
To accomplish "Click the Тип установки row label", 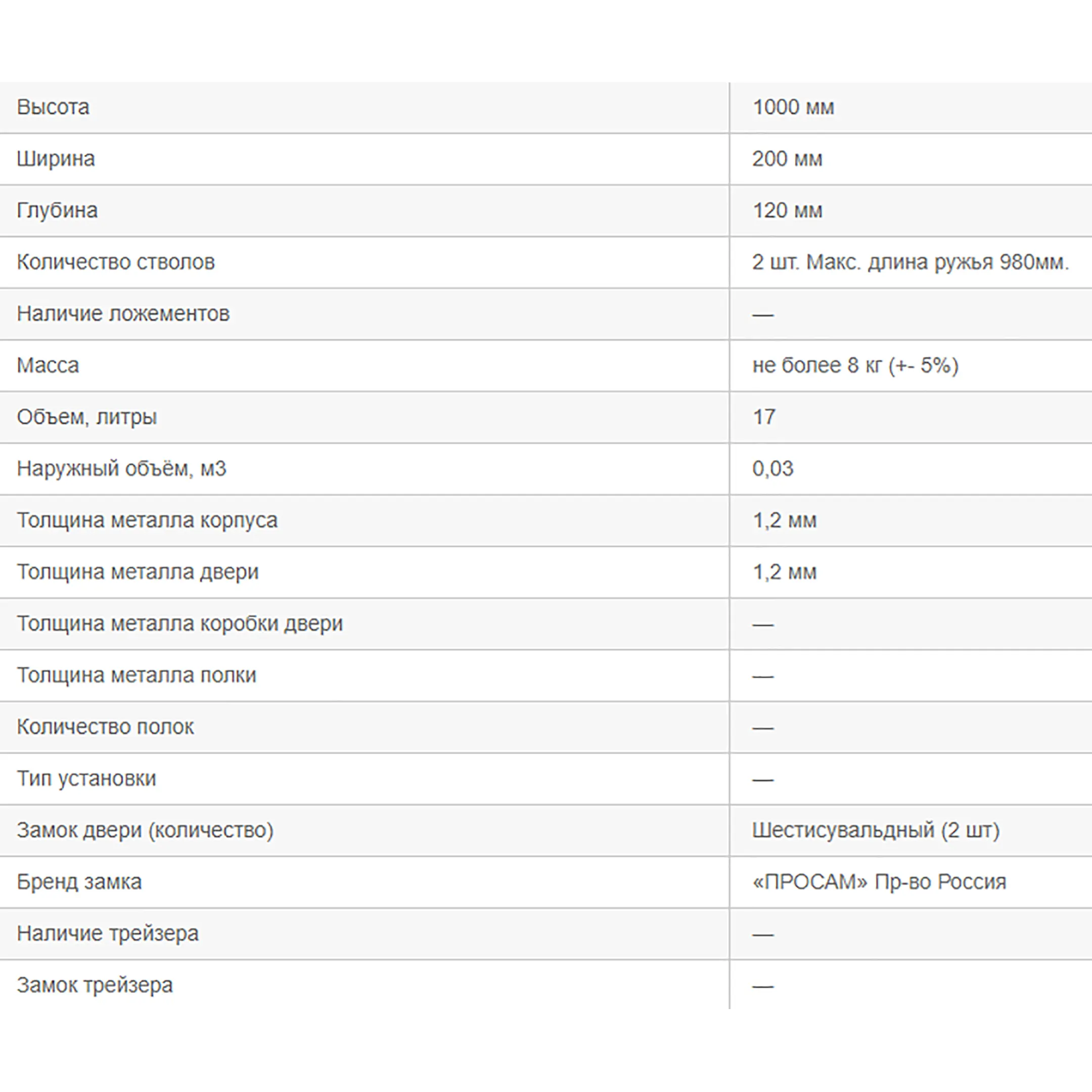I will click(x=86, y=779).
